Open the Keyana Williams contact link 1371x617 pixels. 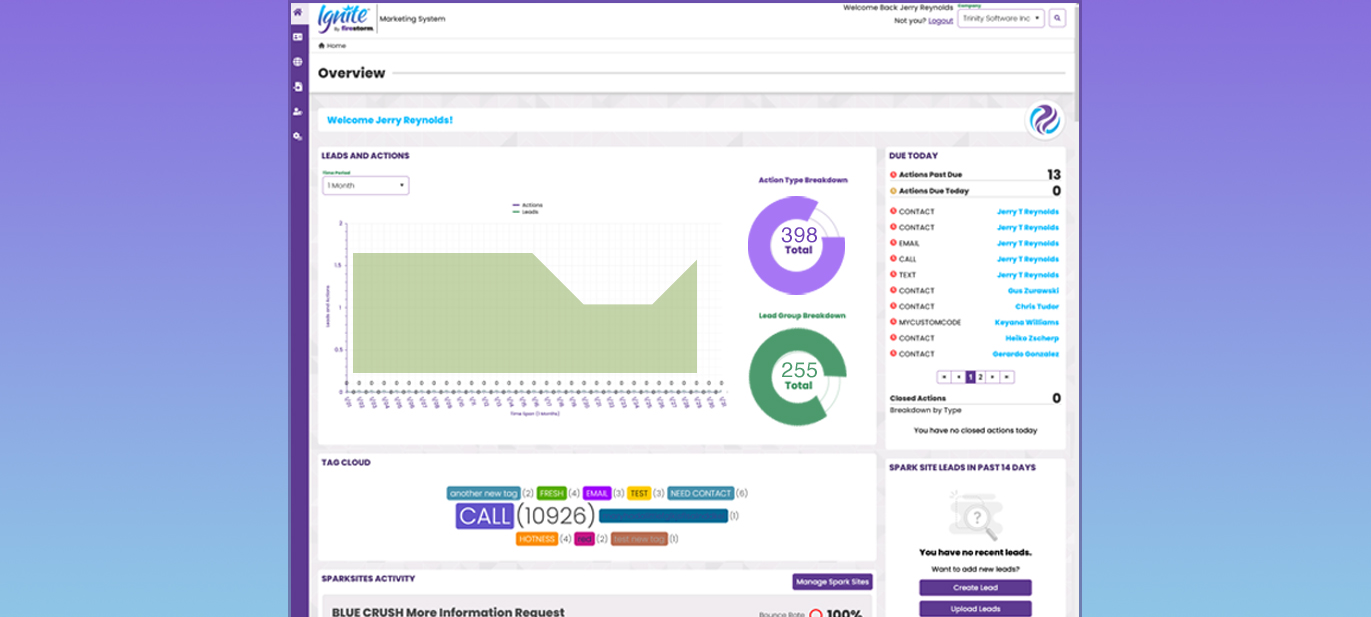tap(1027, 322)
